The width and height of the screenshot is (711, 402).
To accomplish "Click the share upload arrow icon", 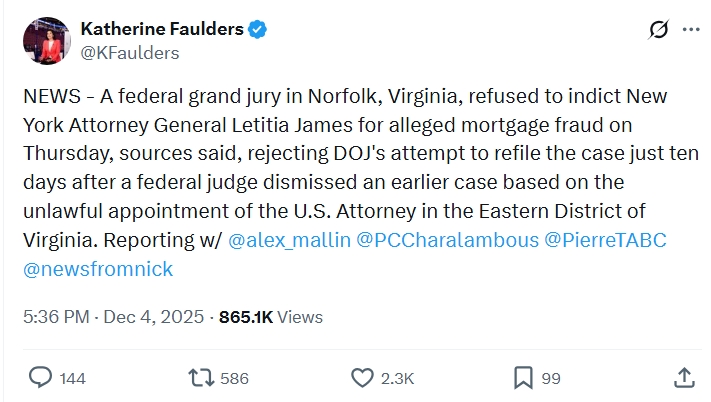I will click(684, 378).
